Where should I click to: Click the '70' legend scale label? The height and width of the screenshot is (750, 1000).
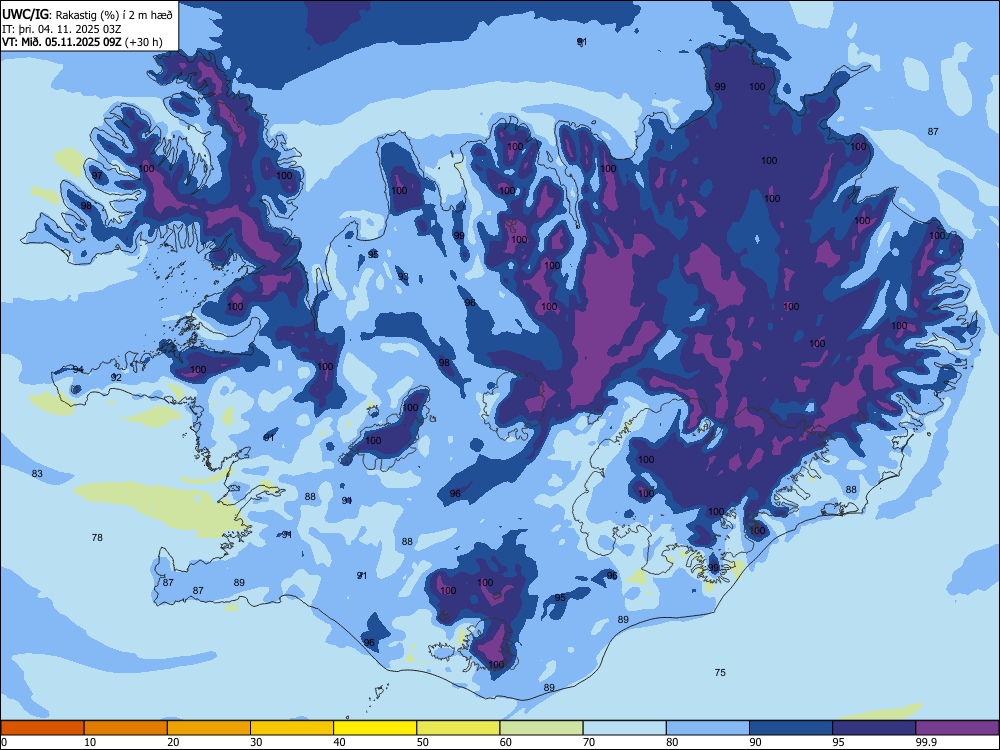(589, 742)
